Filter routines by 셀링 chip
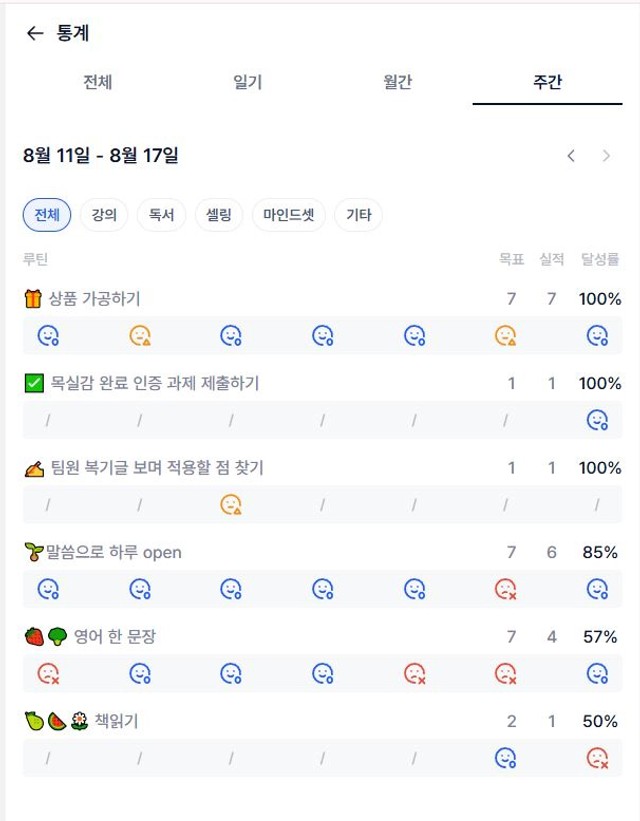 click(x=218, y=215)
